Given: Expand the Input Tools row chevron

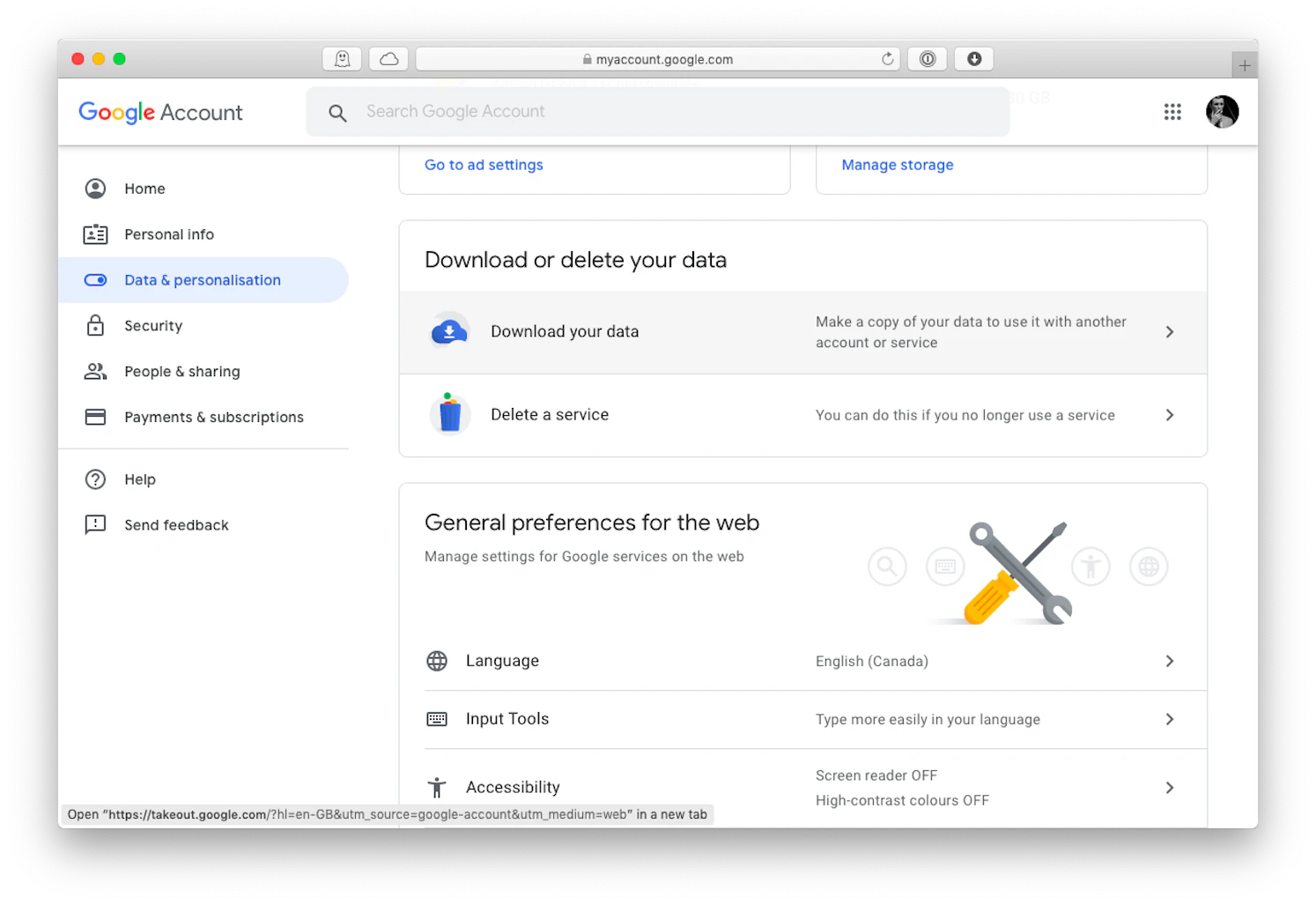Looking at the screenshot, I should [x=1170, y=719].
